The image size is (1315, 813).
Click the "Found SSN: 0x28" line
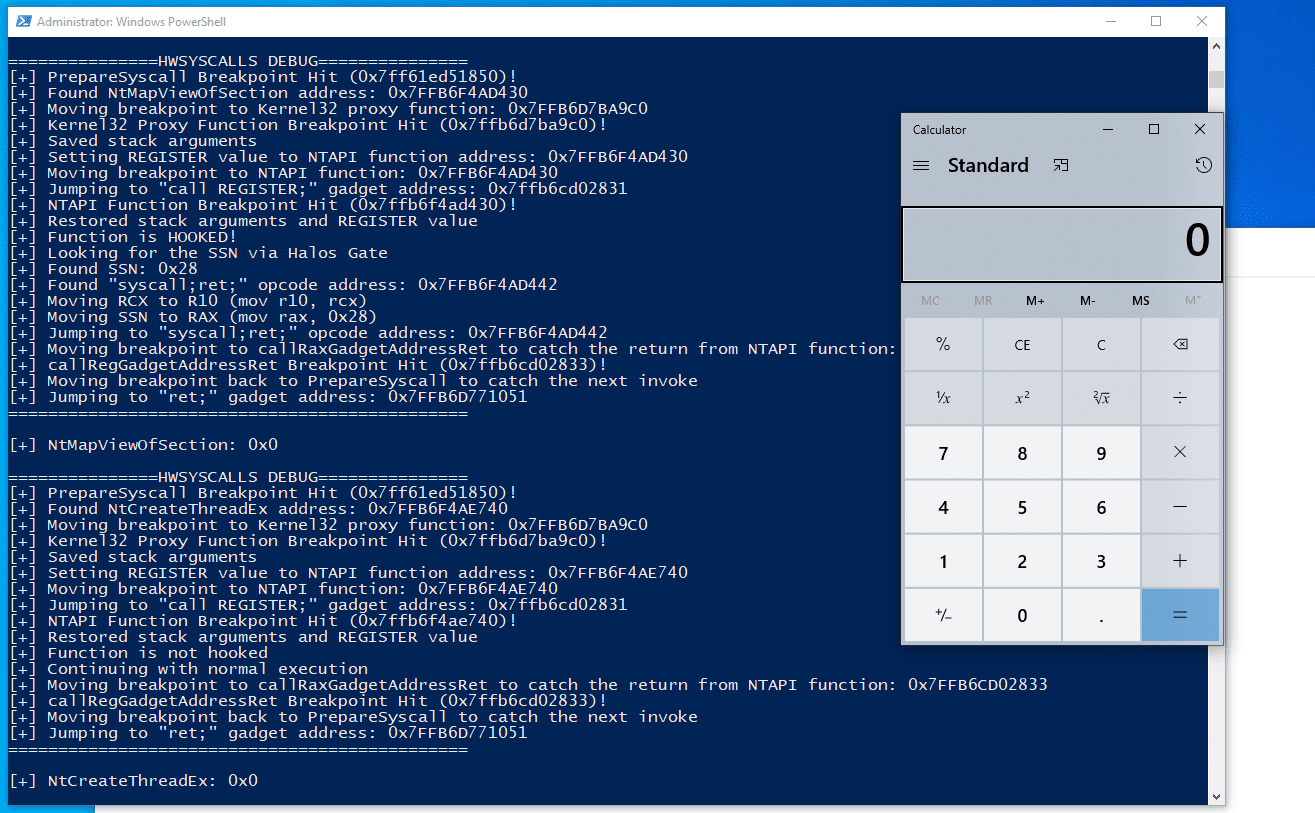click(x=103, y=269)
